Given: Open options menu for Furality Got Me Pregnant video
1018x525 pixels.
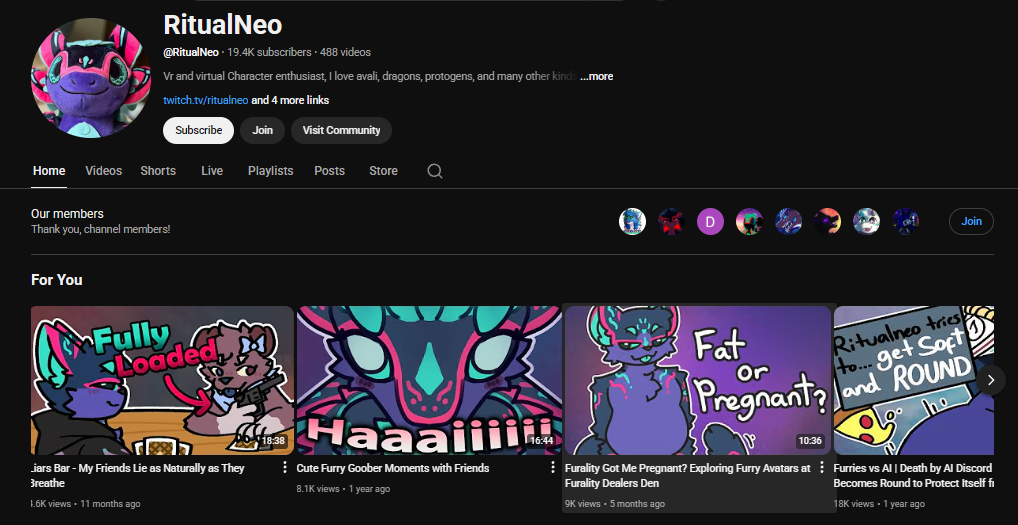Looking at the screenshot, I should pos(822,468).
